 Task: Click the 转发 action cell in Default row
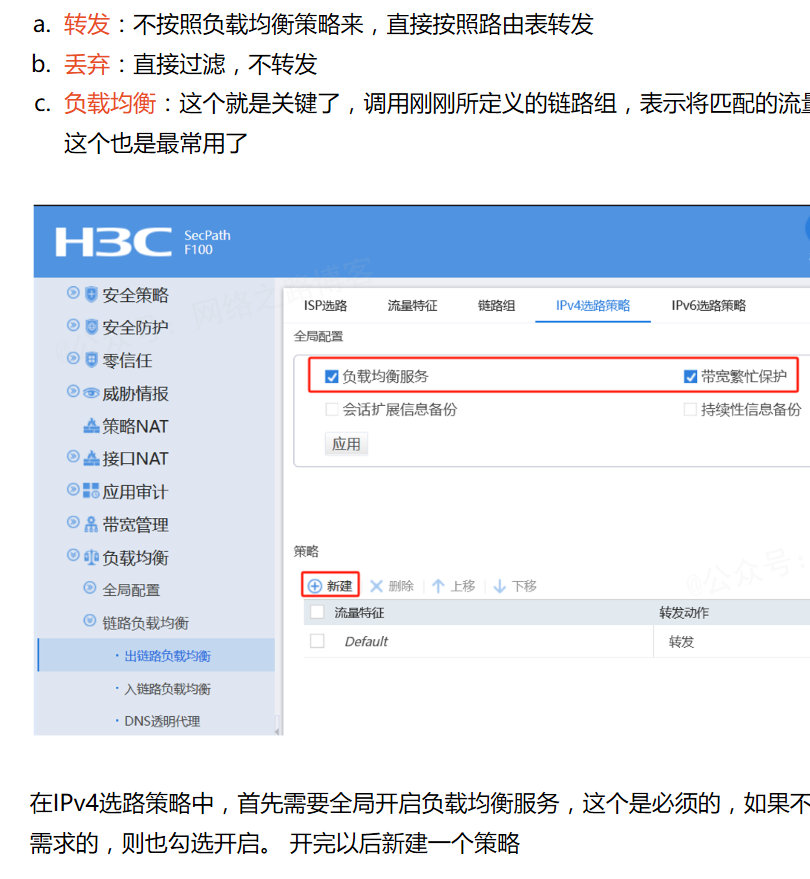click(x=681, y=641)
